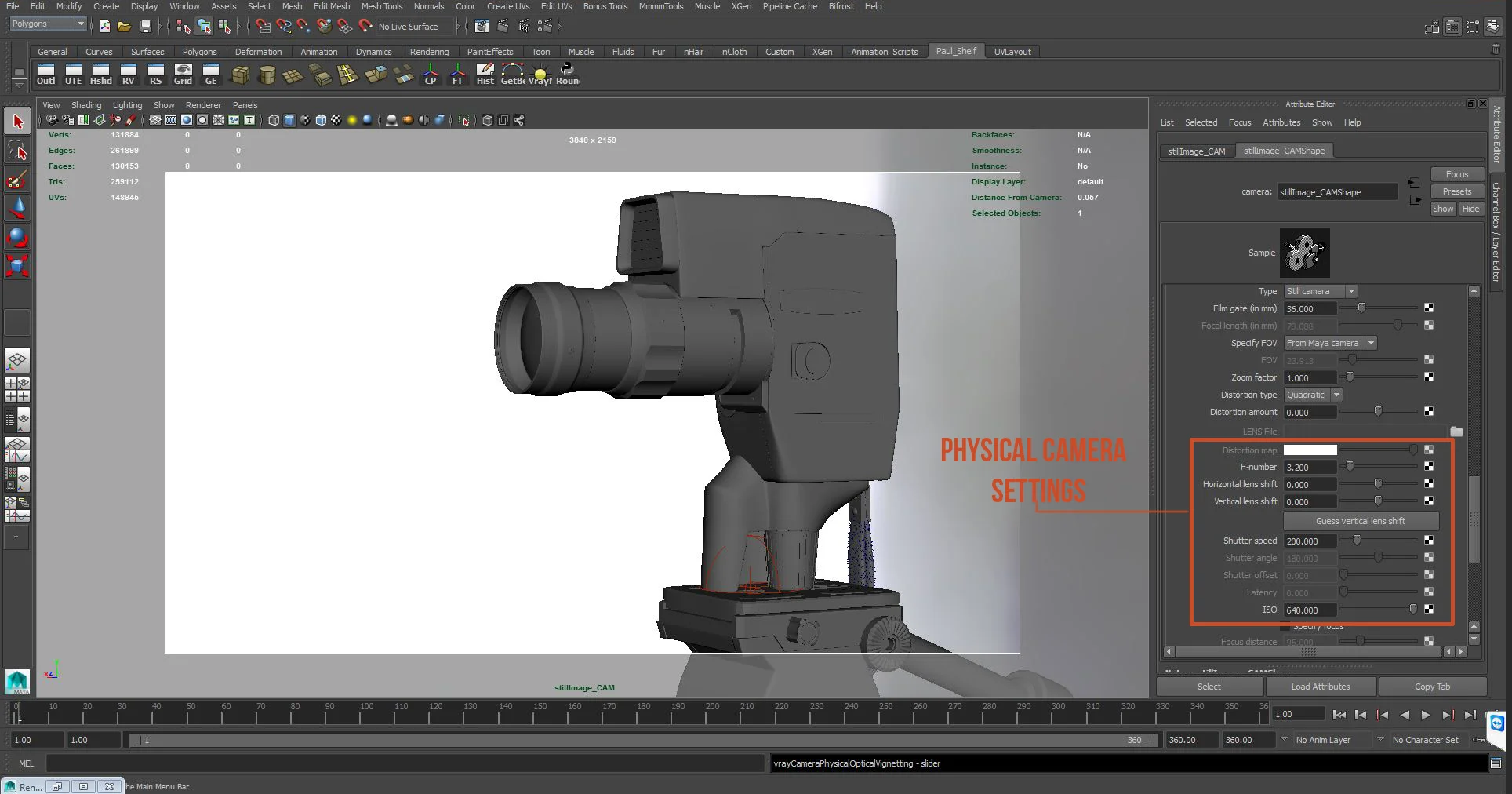
Task: Click the Load Attributes button
Action: (1321, 687)
